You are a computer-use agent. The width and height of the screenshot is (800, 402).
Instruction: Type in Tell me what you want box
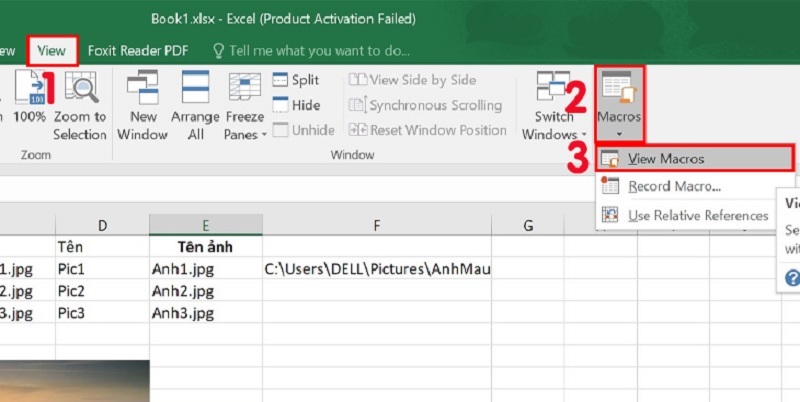tap(320, 49)
